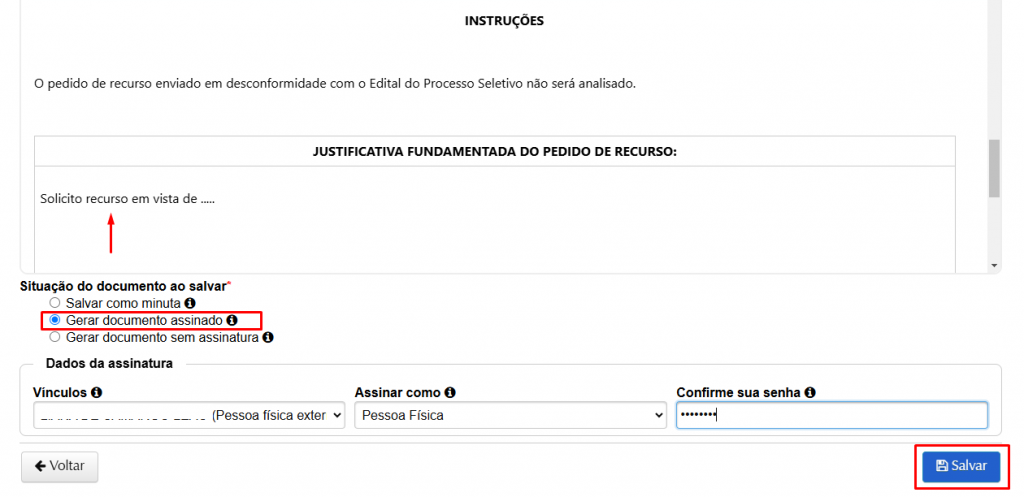The height and width of the screenshot is (497, 1024).
Task: Expand the Assinar como Pessoa Física dropdown
Action: click(x=510, y=415)
